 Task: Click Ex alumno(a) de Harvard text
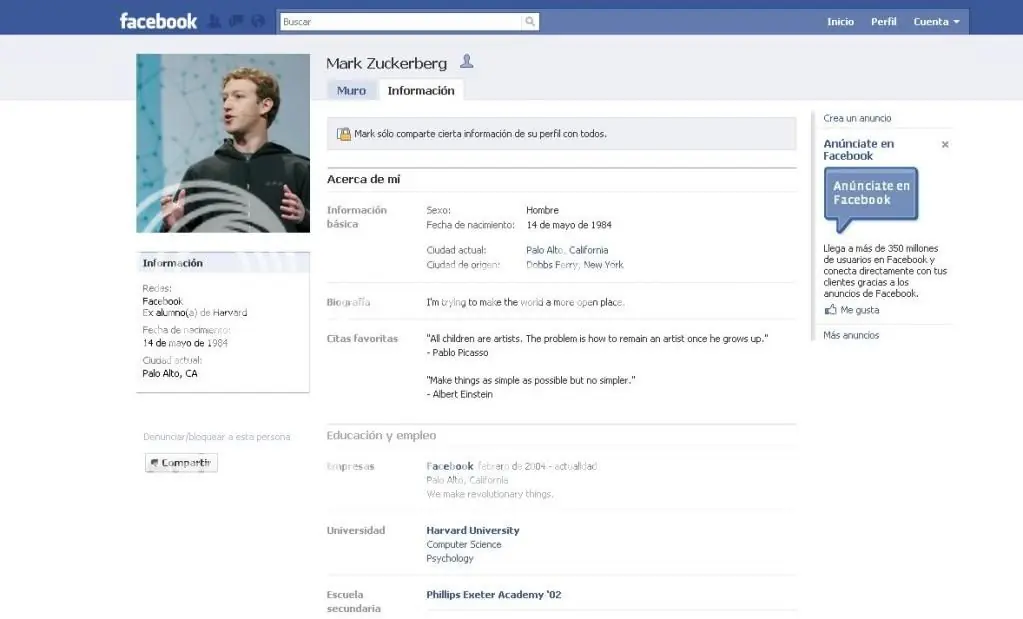coord(194,312)
